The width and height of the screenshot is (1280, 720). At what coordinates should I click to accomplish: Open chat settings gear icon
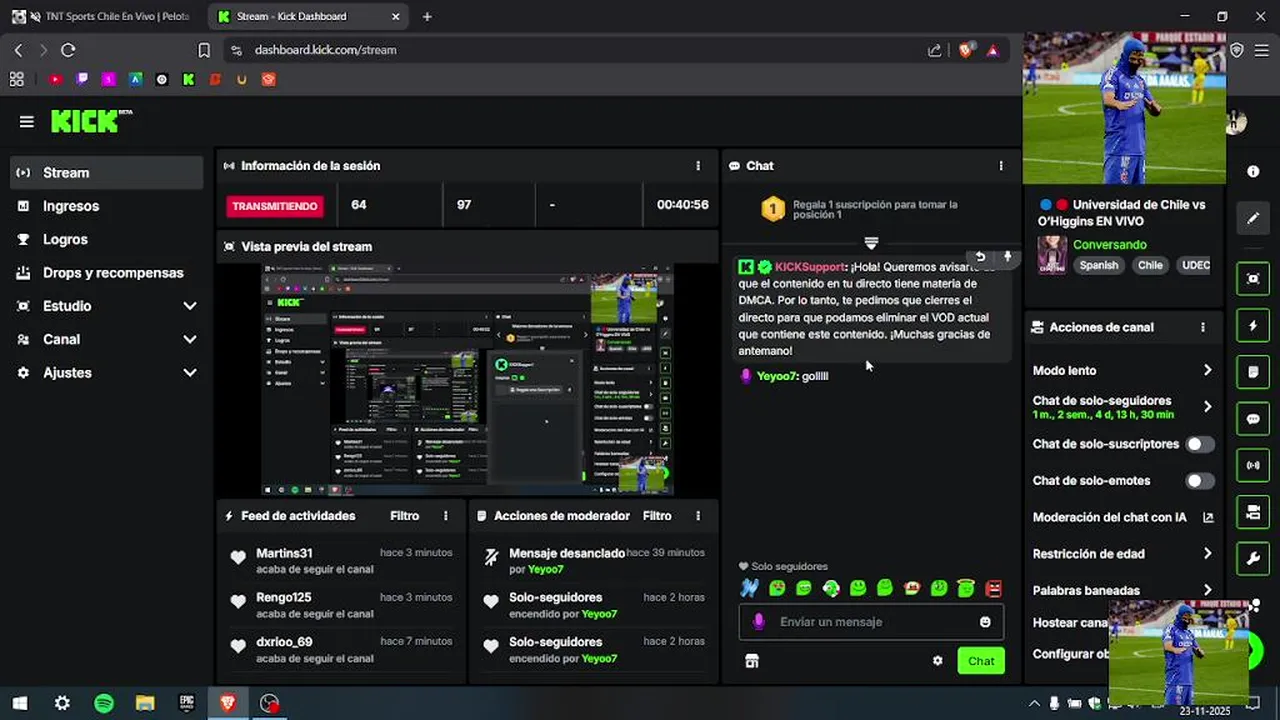[938, 661]
